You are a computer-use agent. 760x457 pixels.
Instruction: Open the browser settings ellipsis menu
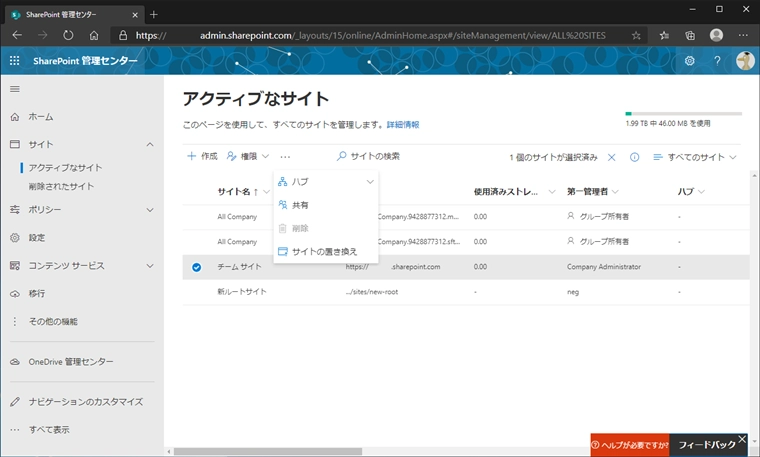point(743,35)
